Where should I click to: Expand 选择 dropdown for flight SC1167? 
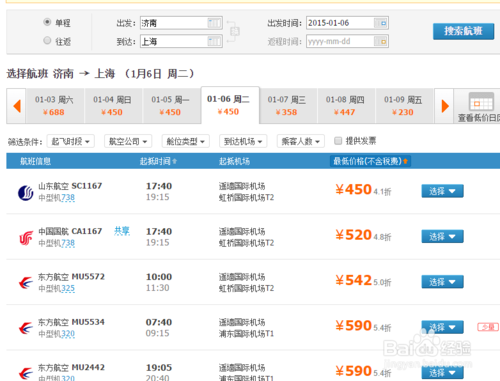pyautogui.click(x=442, y=191)
